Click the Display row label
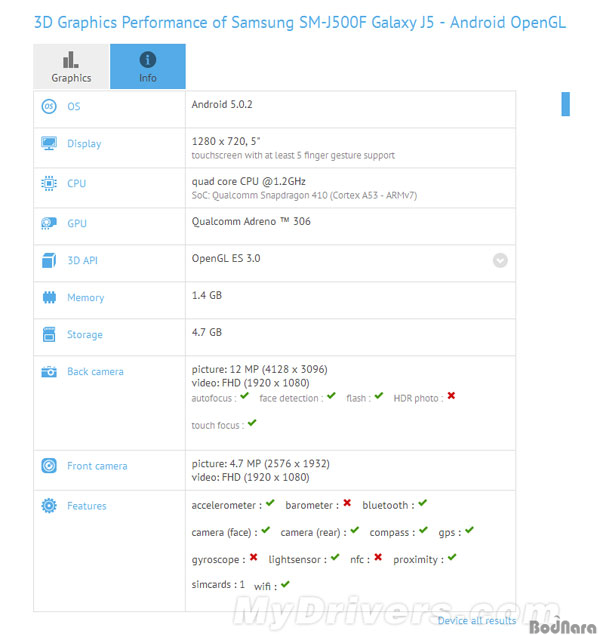 [84, 144]
